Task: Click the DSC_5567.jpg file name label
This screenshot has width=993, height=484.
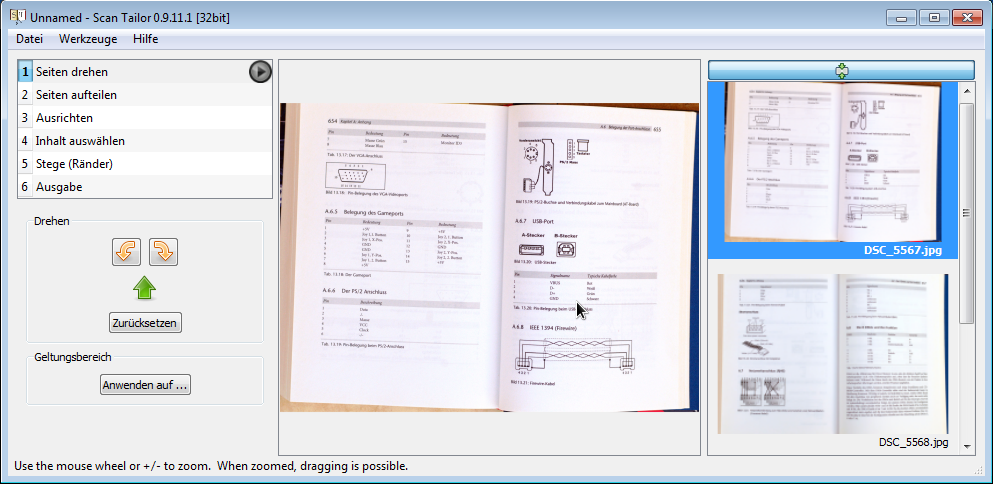Action: click(x=902, y=250)
